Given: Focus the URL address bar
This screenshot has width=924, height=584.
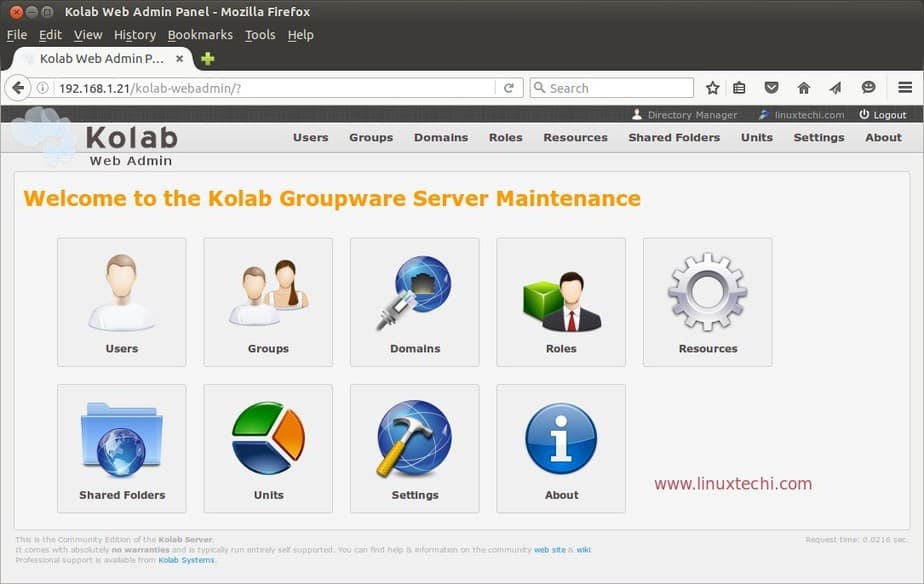Looking at the screenshot, I should (274, 88).
